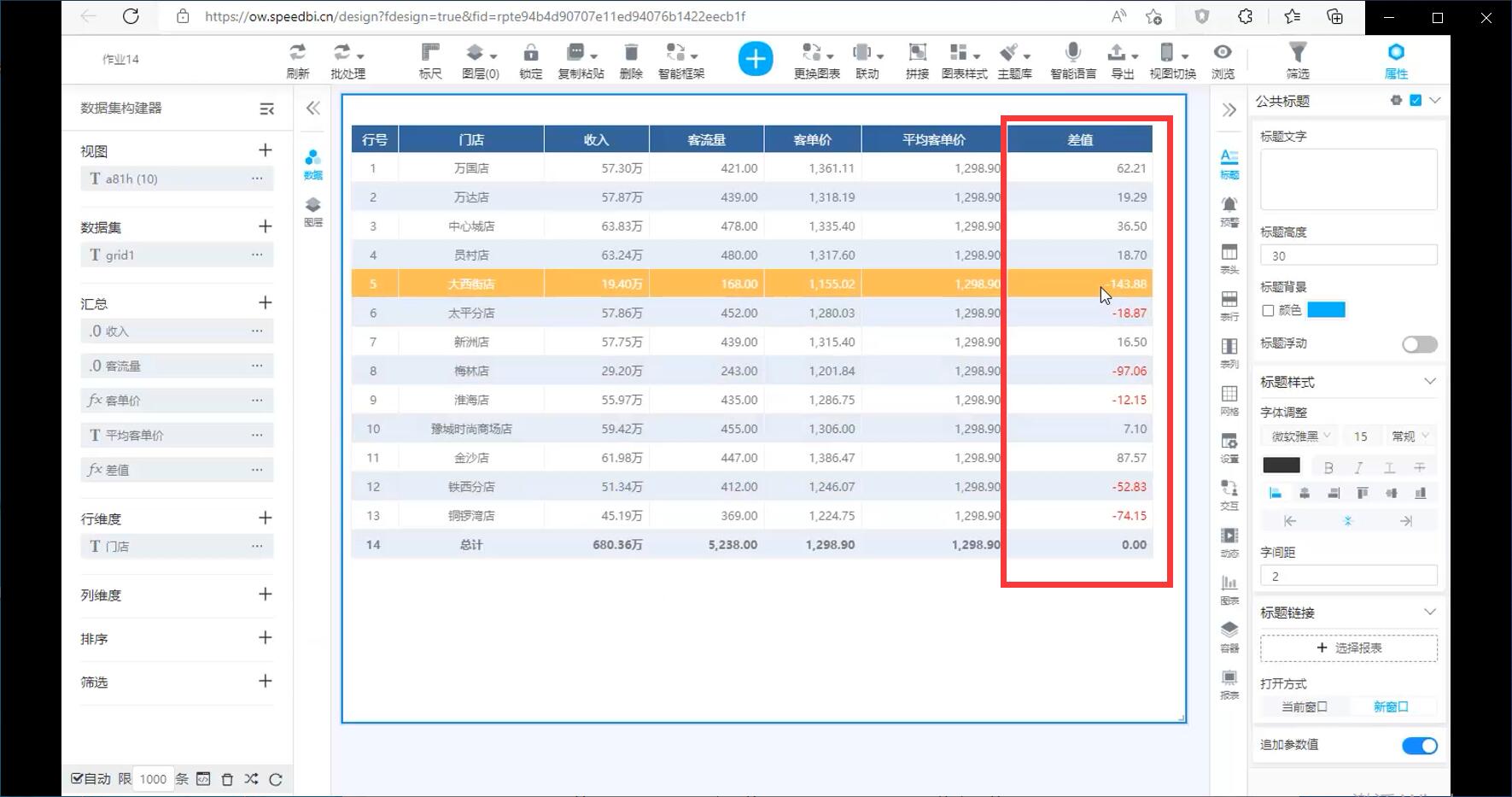
Task: Click the blue plus add button
Action: click(755, 59)
